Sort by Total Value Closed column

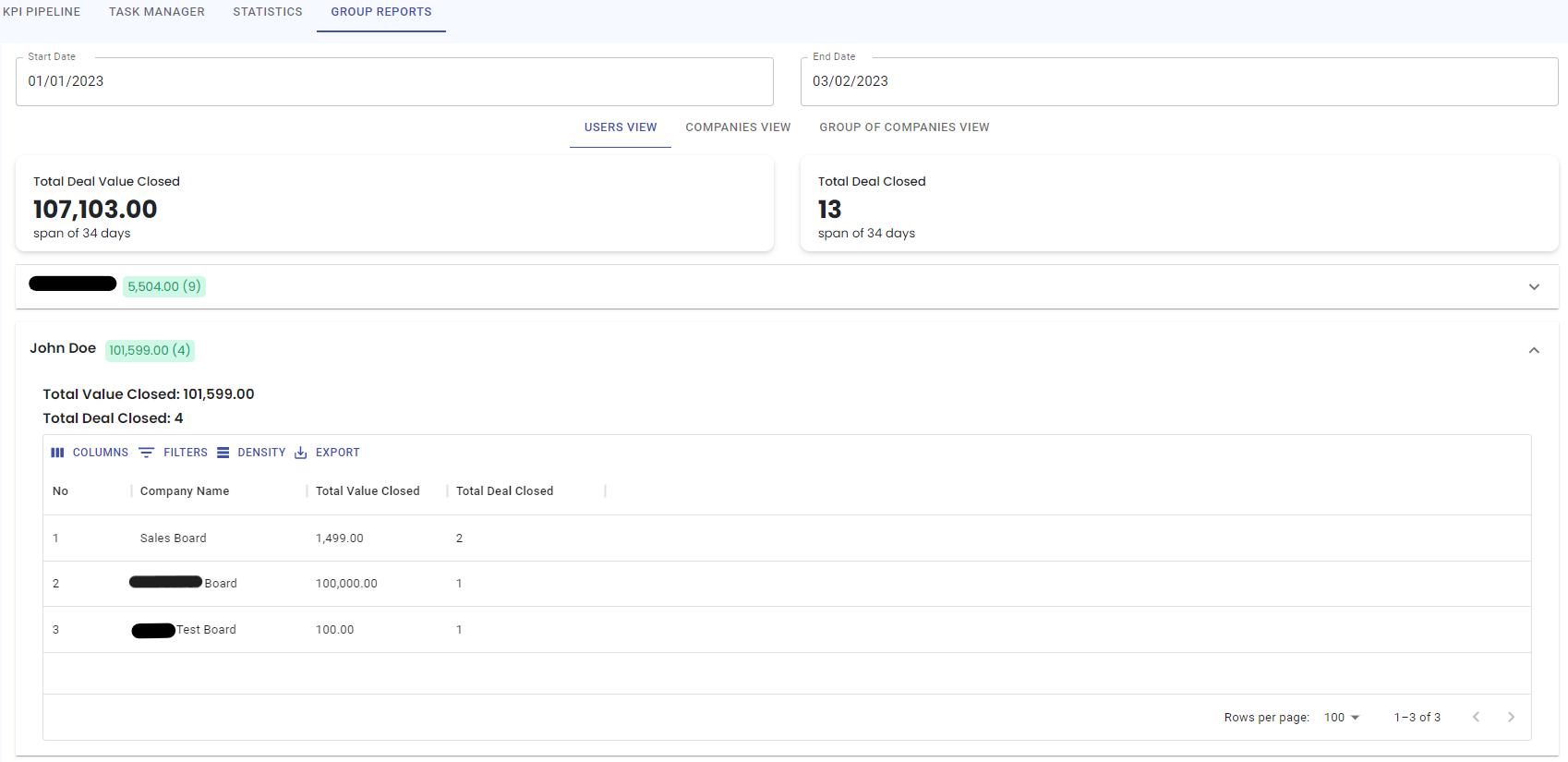pyautogui.click(x=368, y=491)
